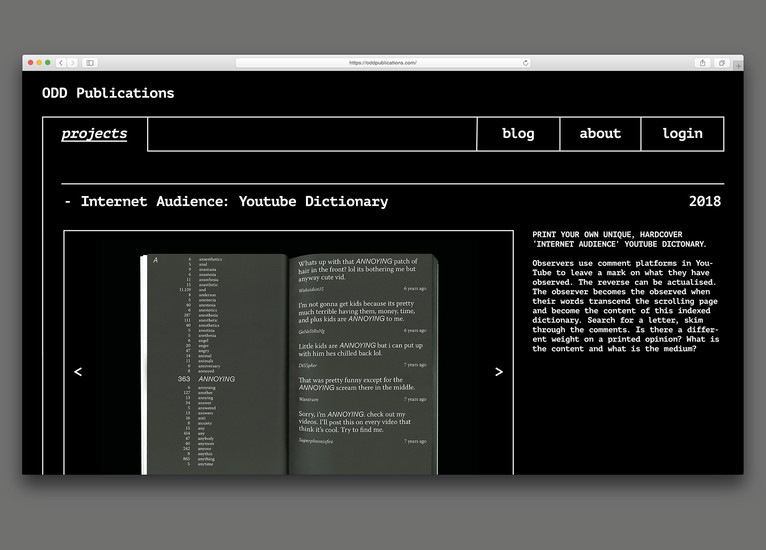Open the Safari share menu
The image size is (766, 550).
(x=702, y=63)
